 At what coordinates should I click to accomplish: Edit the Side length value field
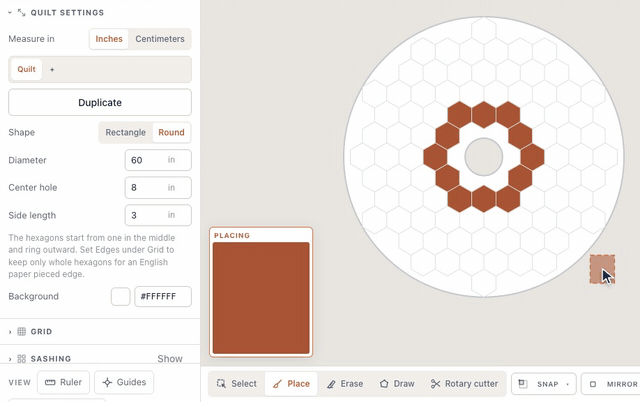(158, 215)
